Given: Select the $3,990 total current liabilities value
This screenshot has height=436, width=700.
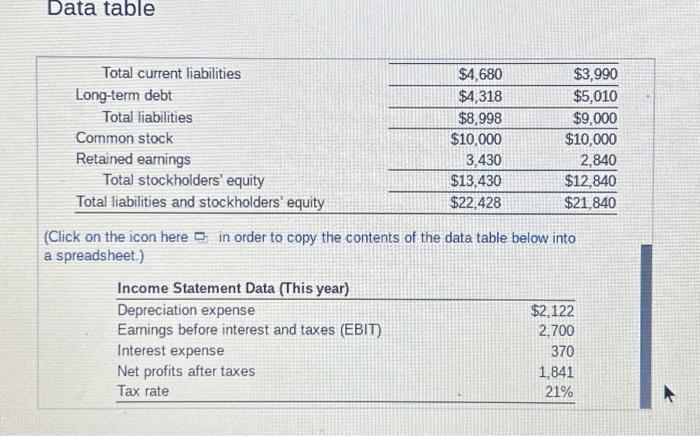Looking at the screenshot, I should click(596, 74).
